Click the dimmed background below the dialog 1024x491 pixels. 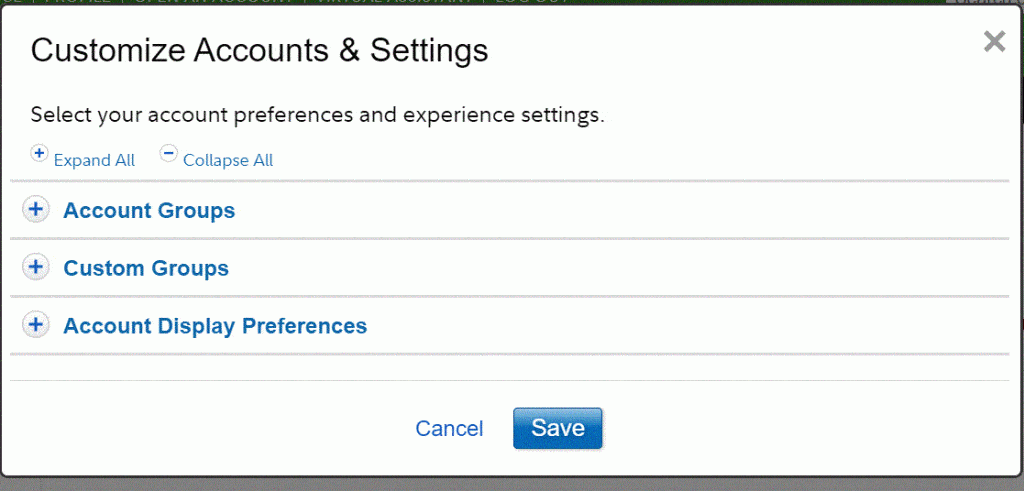512,484
